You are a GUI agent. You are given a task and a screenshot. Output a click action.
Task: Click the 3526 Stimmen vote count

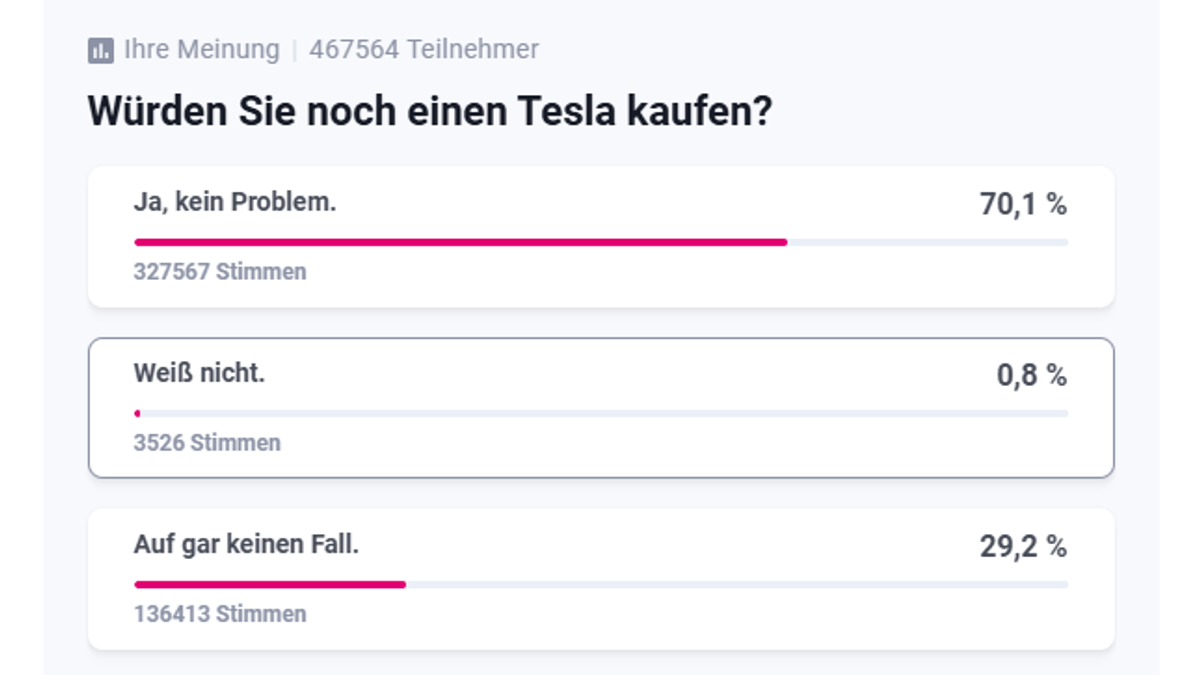click(207, 442)
